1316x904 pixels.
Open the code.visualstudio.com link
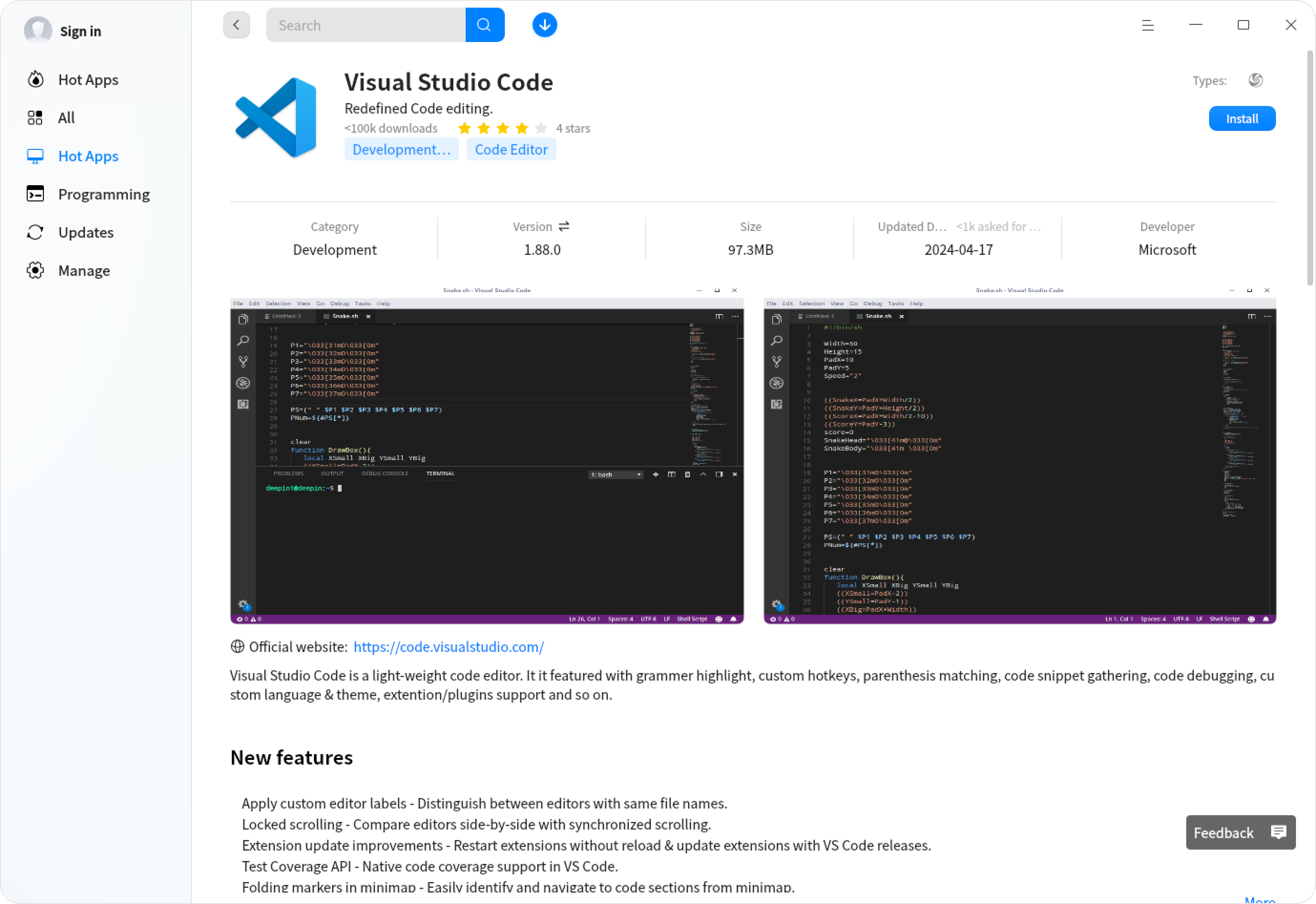tap(449, 647)
